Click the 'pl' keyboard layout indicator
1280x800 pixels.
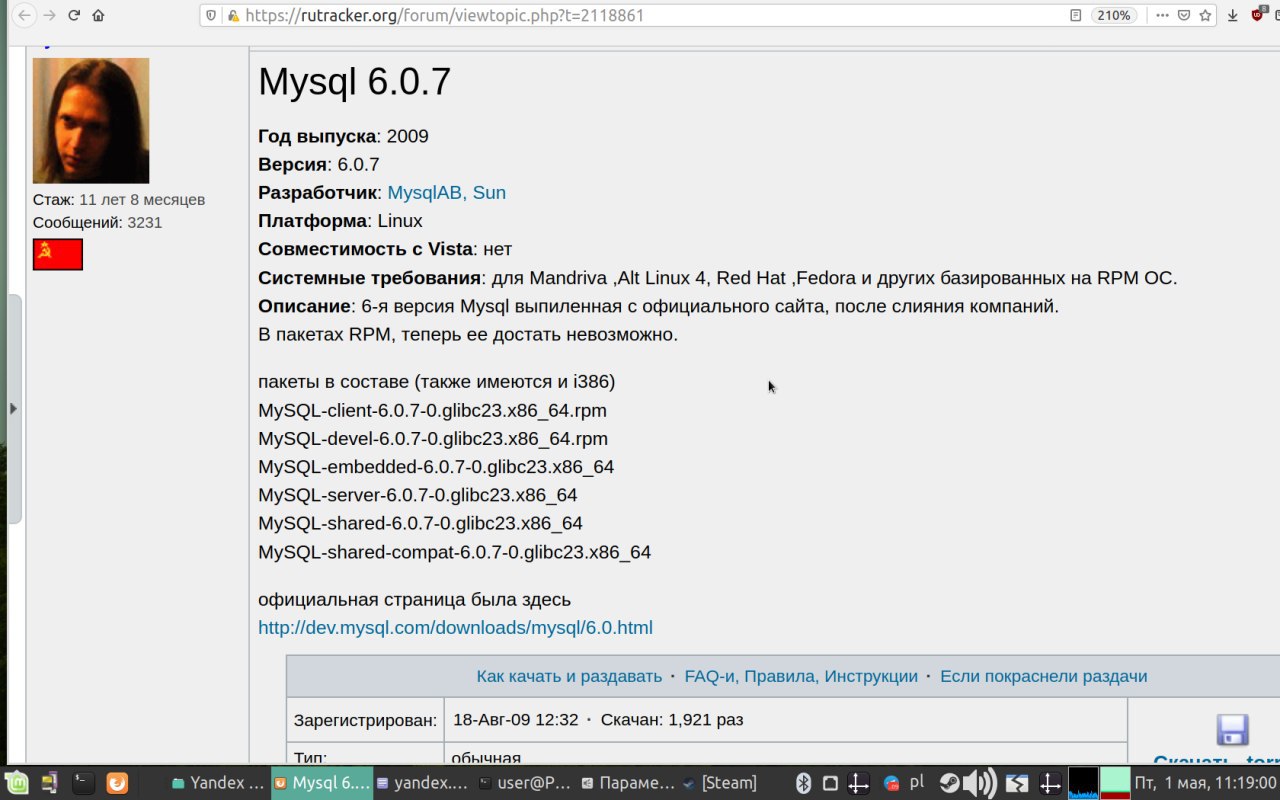[x=916, y=782]
